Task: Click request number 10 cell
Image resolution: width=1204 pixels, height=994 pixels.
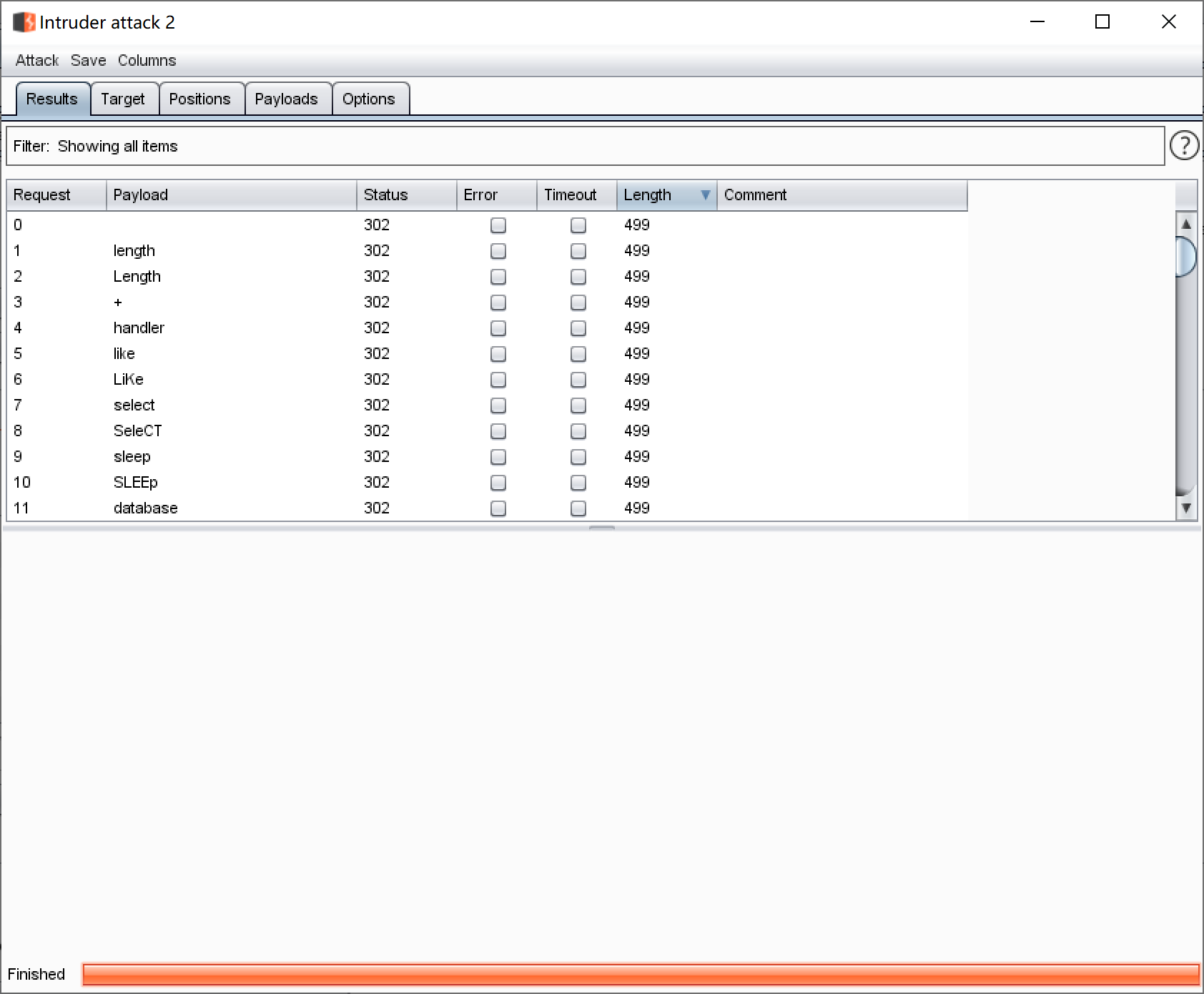Action: pyautogui.click(x=22, y=483)
